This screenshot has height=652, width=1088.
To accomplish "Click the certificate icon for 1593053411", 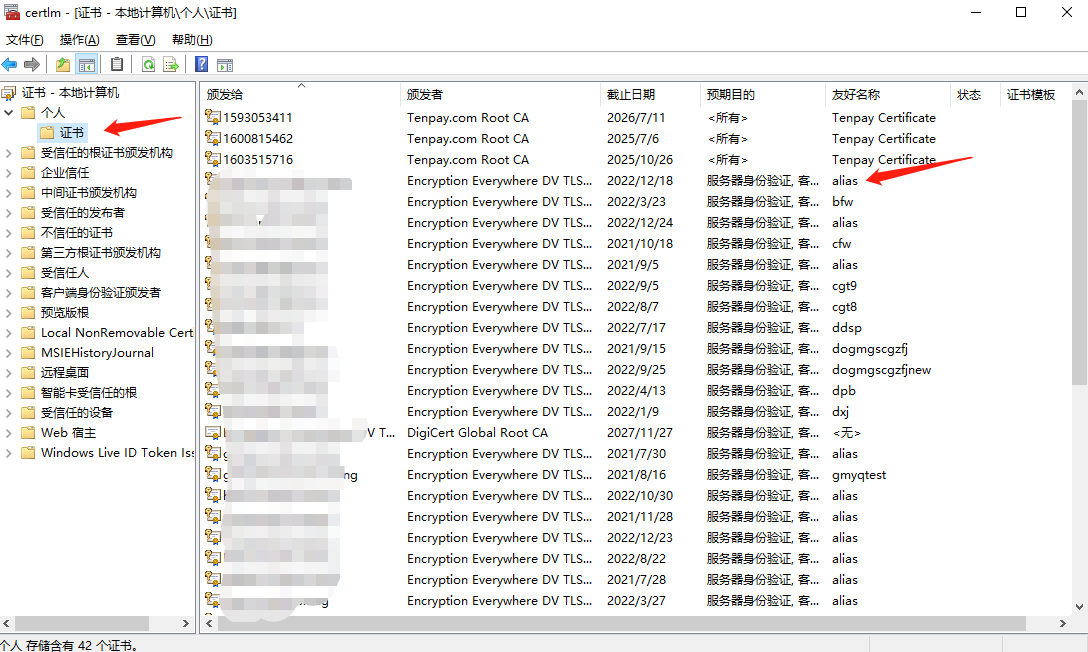I will click(x=213, y=117).
